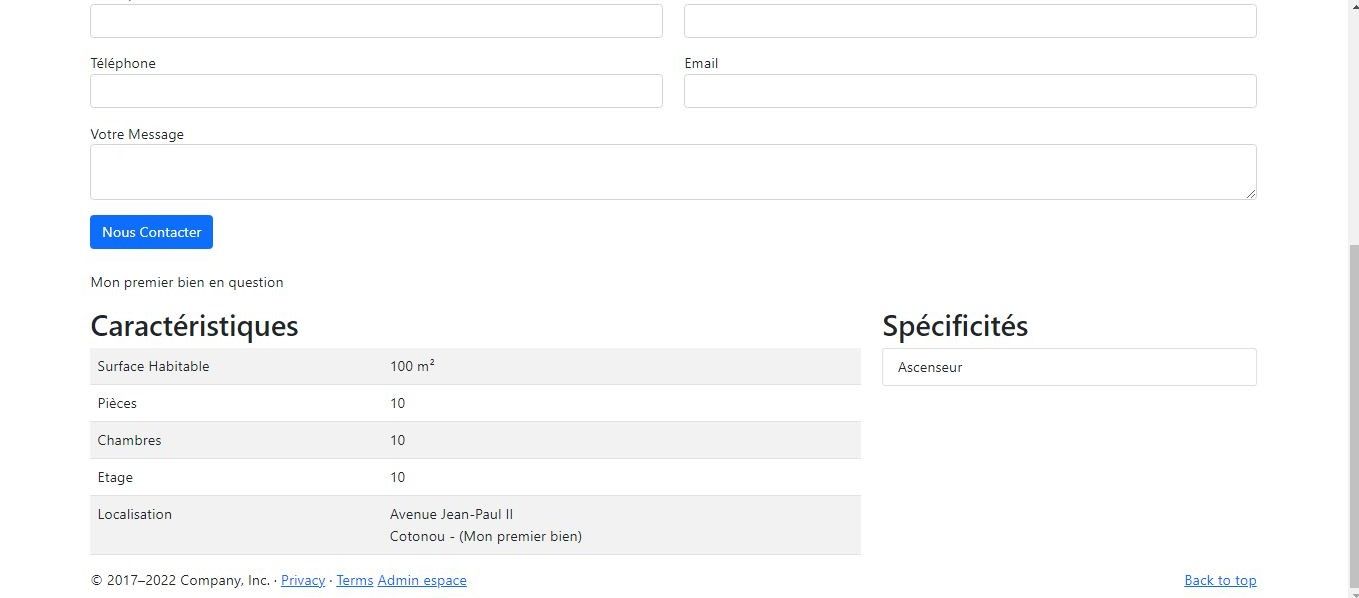Select the Ascenseur specificity item
The image size is (1359, 598).
[x=1069, y=367]
